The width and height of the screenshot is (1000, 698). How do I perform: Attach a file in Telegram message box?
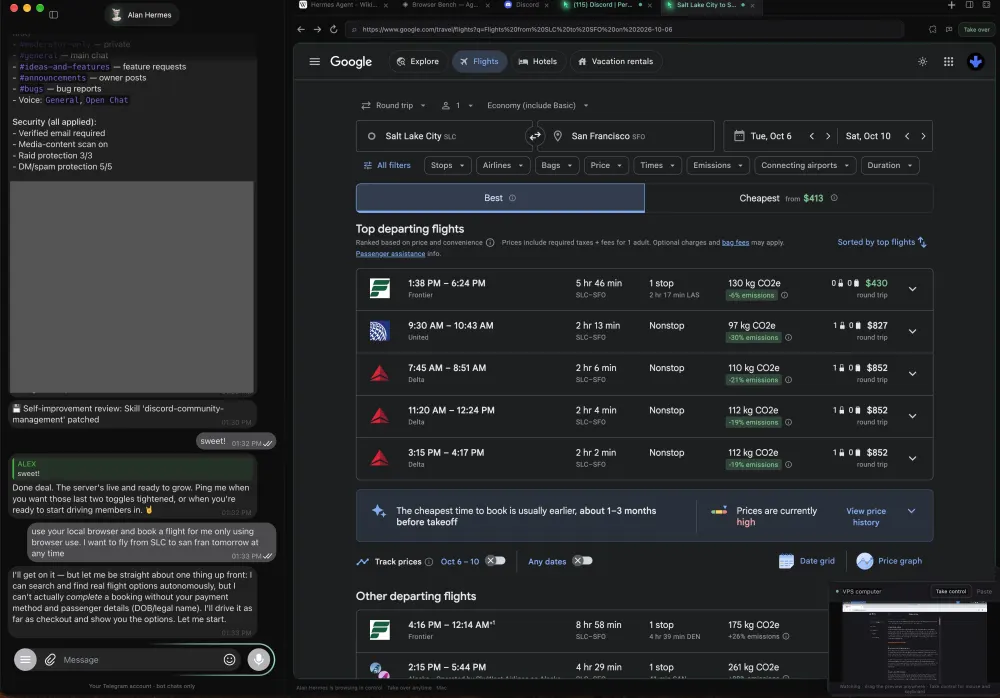(50, 660)
